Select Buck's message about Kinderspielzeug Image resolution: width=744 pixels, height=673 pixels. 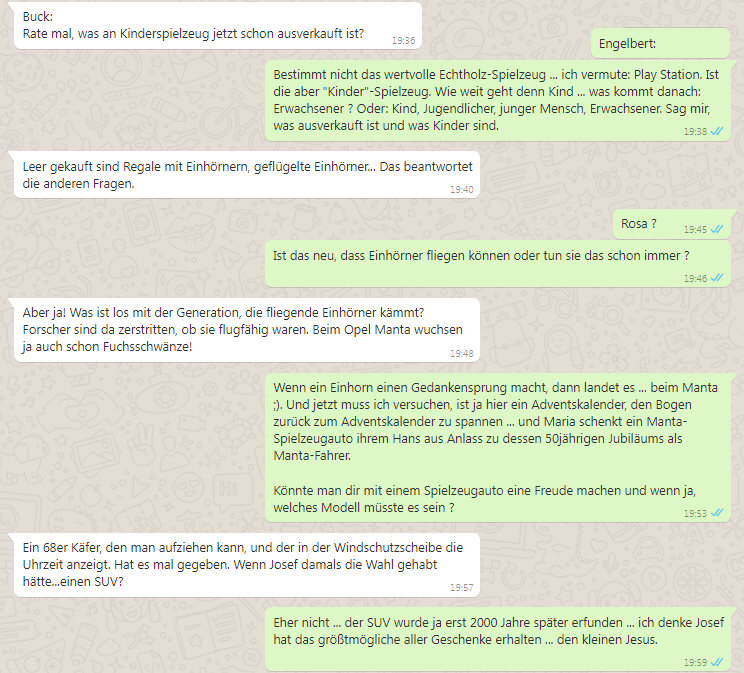(218, 26)
